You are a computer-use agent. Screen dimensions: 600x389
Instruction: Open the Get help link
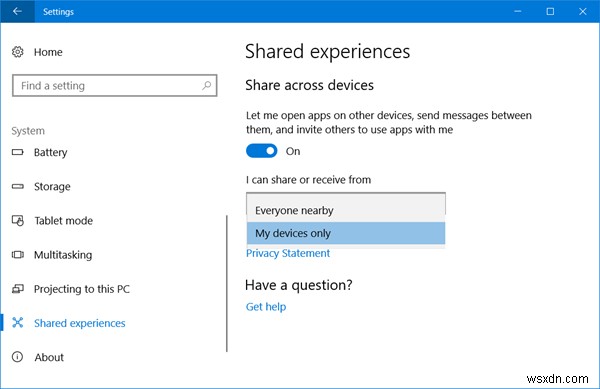pyautogui.click(x=266, y=307)
